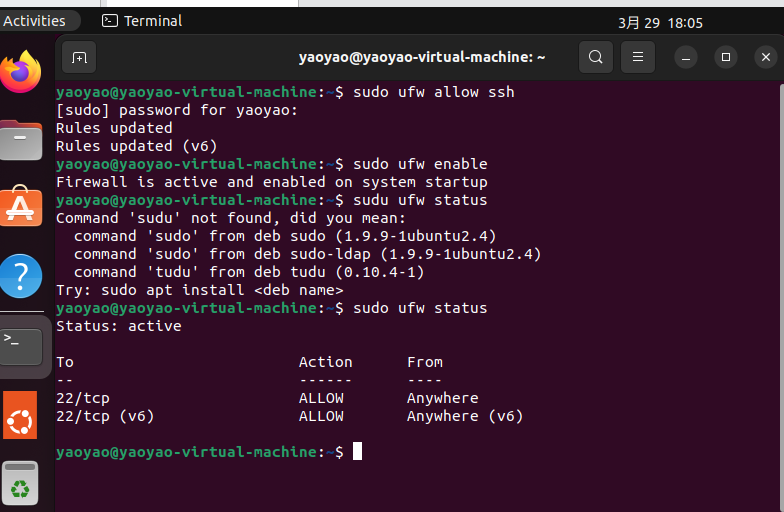
Task: Open the Ubuntu logo dock icon
Action: [x=20, y=415]
